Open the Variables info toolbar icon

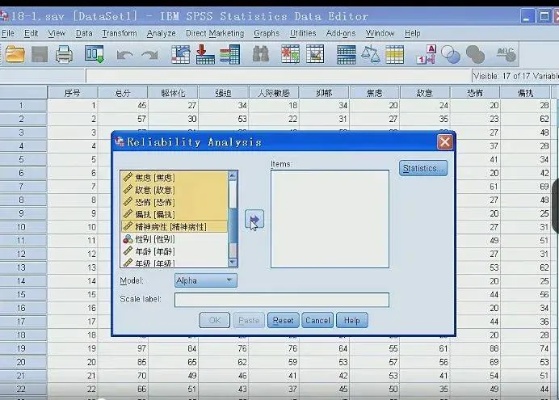point(230,55)
